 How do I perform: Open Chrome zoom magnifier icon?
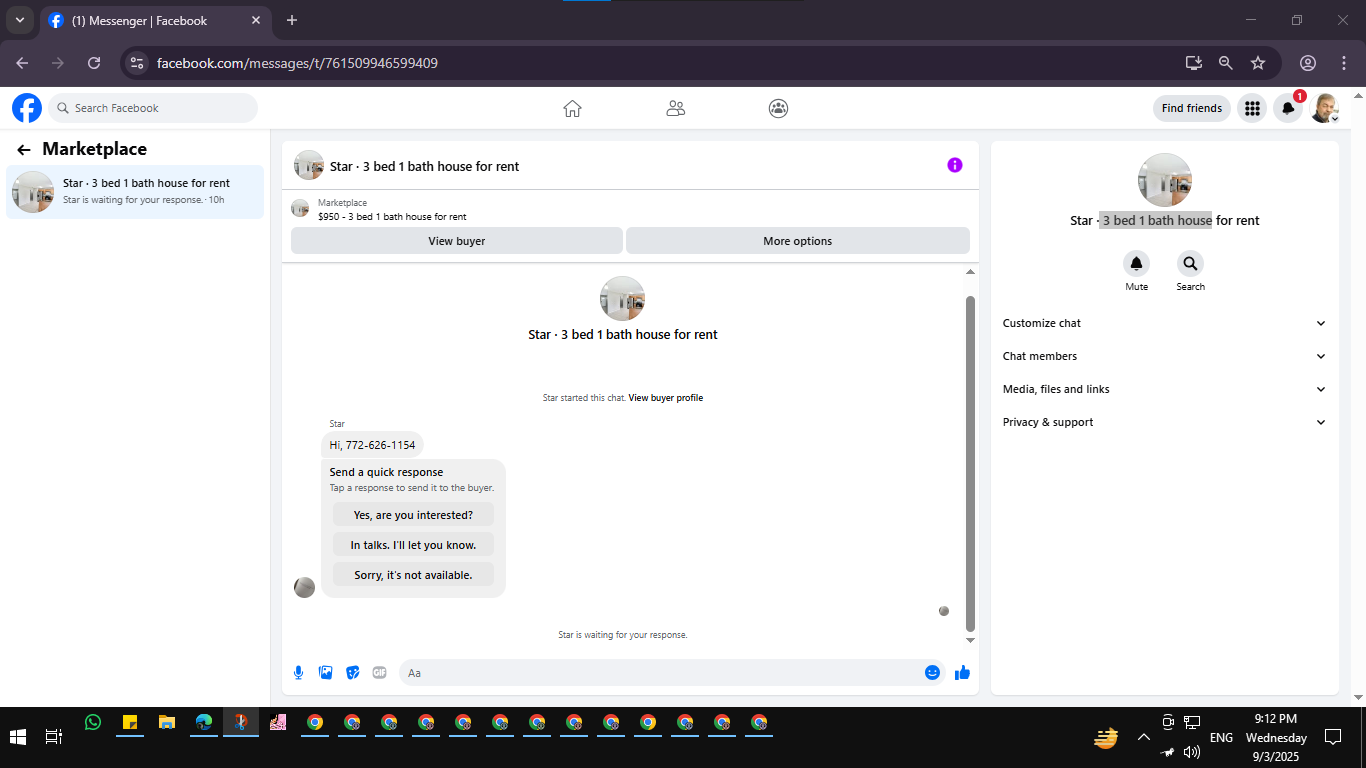point(1226,63)
